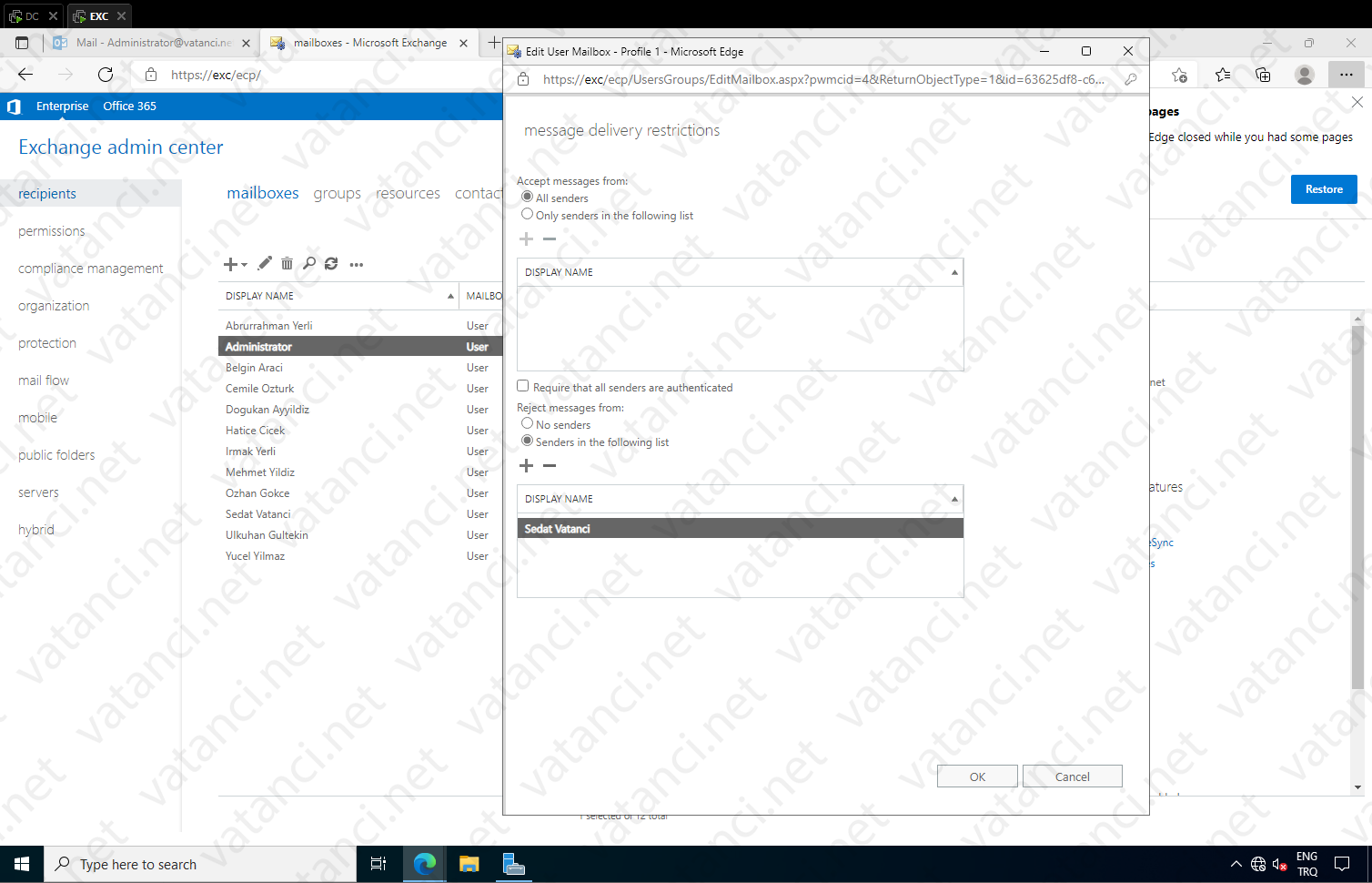Switch to the DC virtual machine tab
The image size is (1372, 883).
33,15
